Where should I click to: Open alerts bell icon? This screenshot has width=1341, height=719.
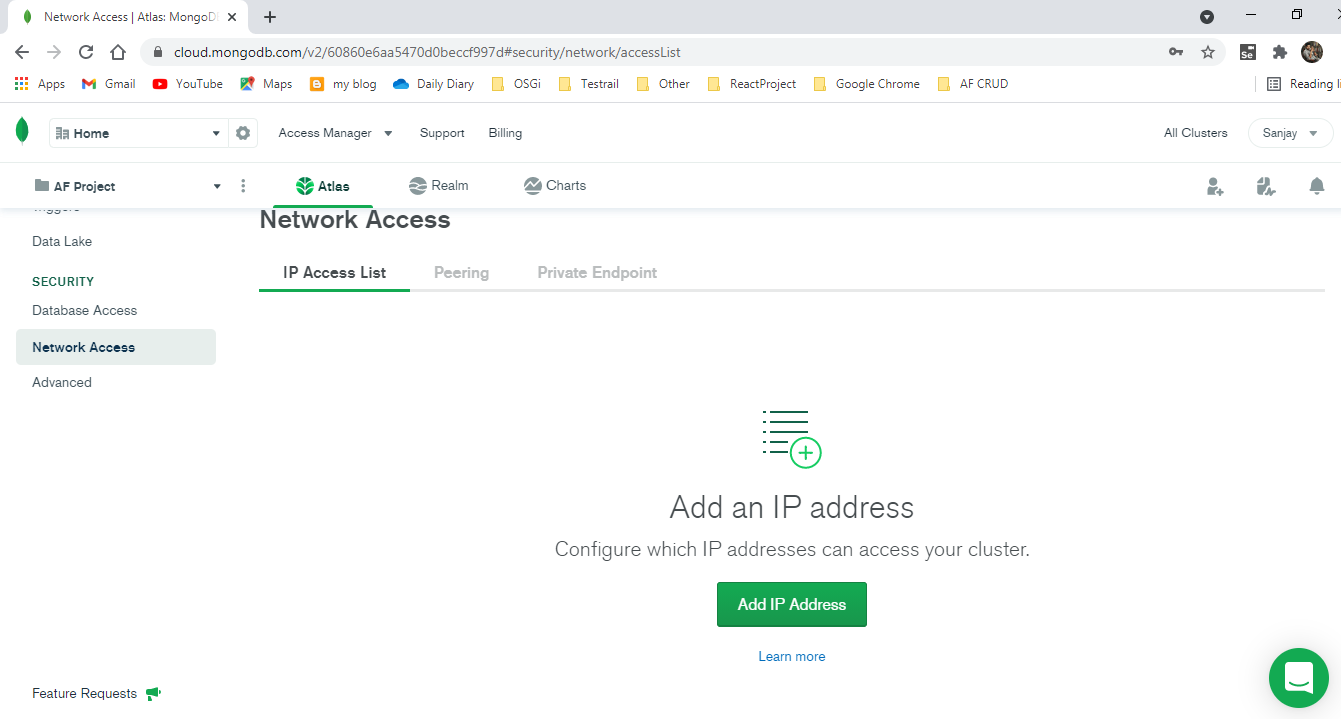pyautogui.click(x=1317, y=186)
